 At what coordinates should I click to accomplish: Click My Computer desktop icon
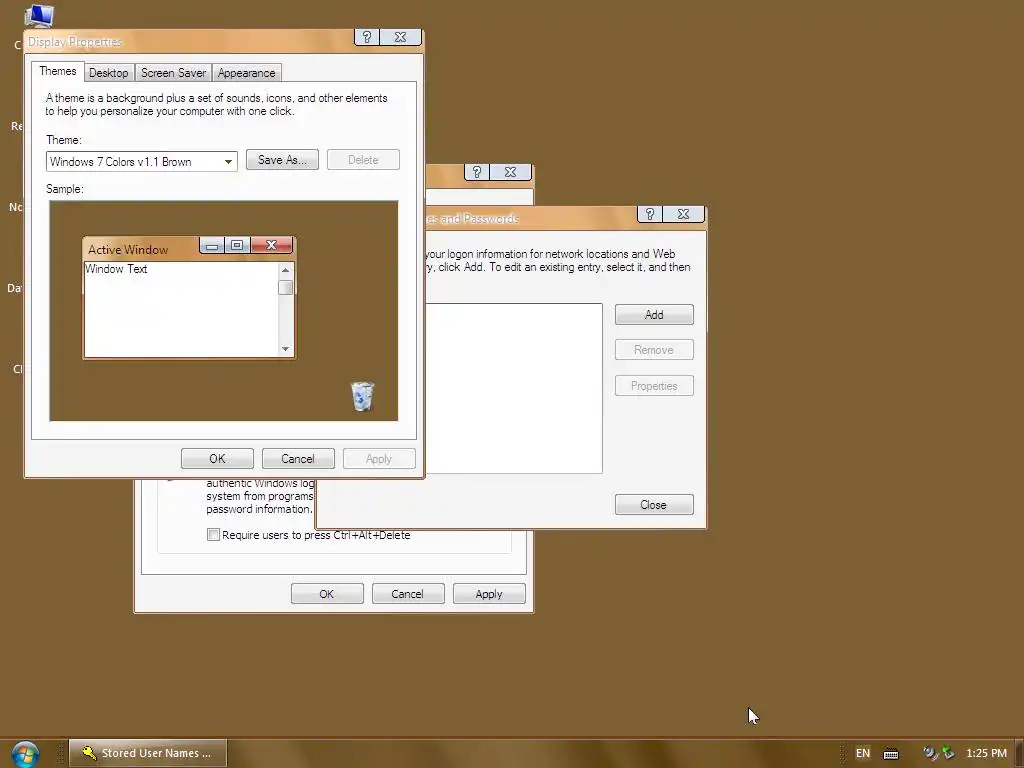(39, 16)
